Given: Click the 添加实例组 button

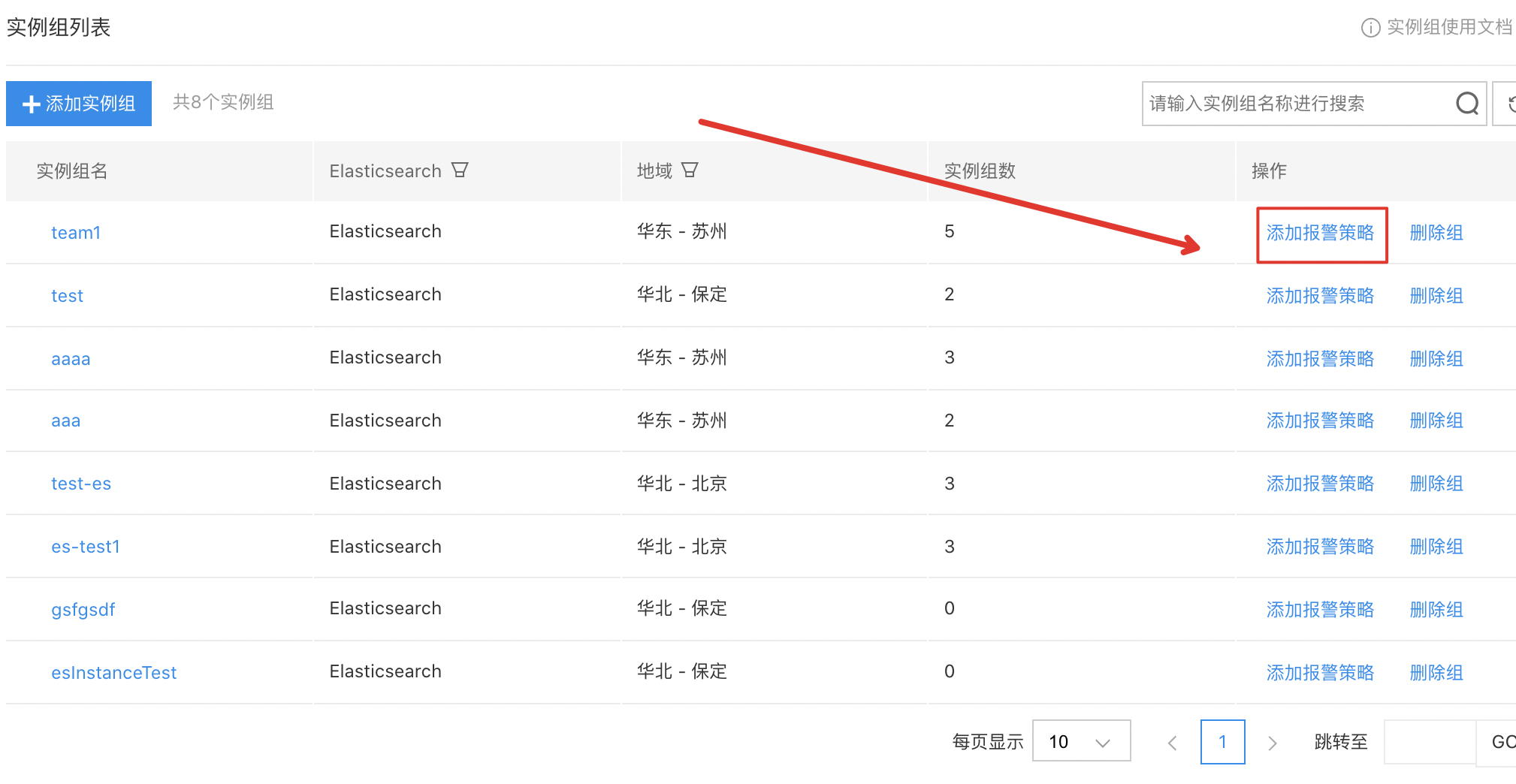Looking at the screenshot, I should coord(79,104).
